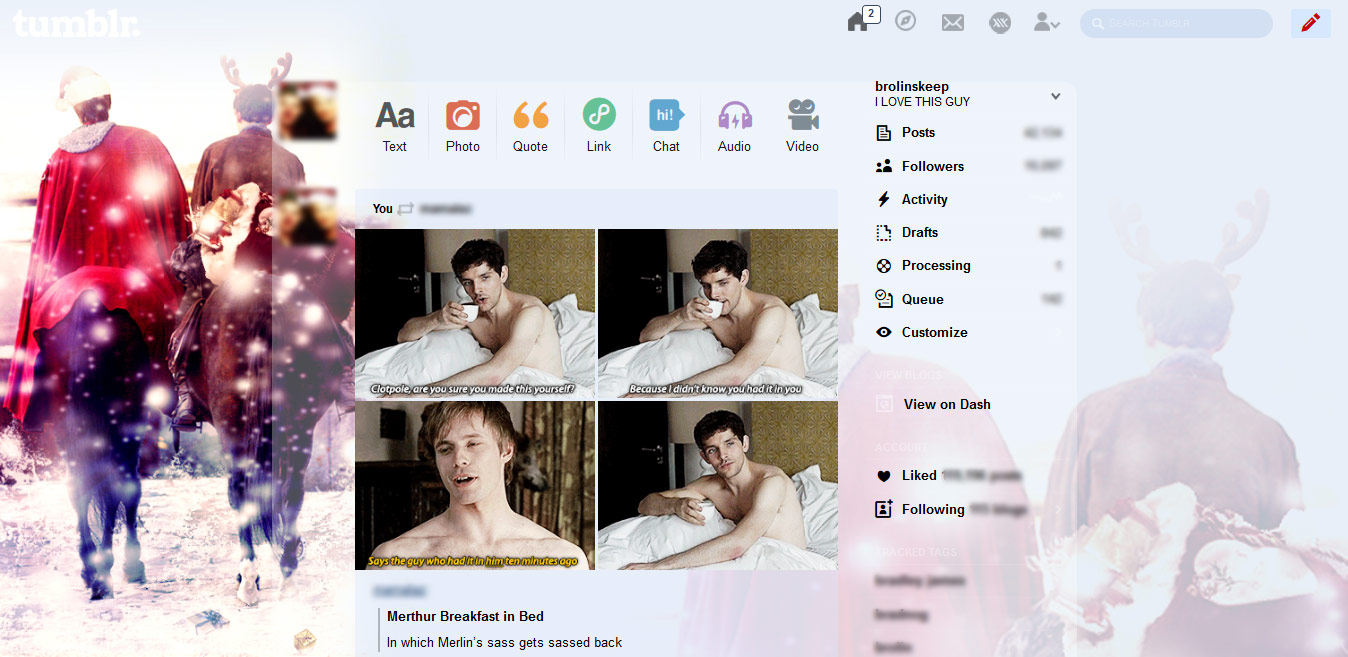Click the Customize eye icon
Viewport: 1348px width, 657px height.
(x=883, y=332)
